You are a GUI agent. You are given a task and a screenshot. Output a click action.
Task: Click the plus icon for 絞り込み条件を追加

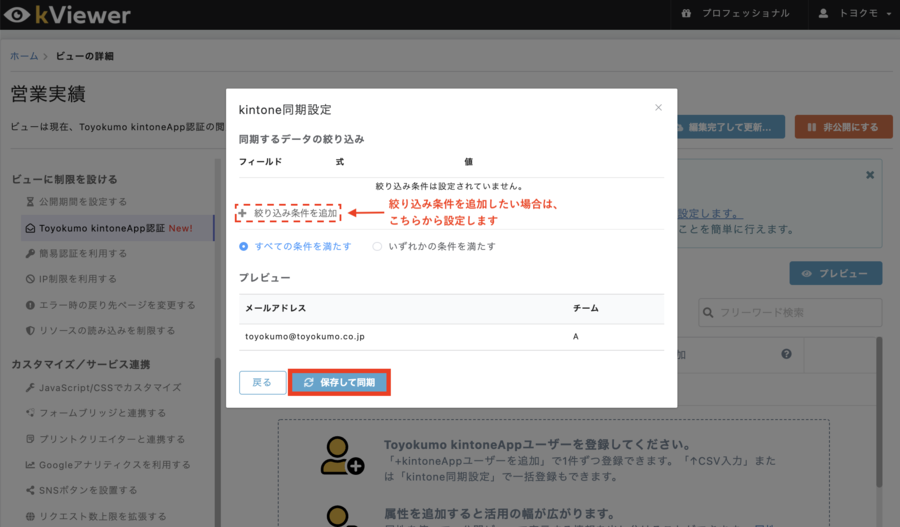[243, 213]
